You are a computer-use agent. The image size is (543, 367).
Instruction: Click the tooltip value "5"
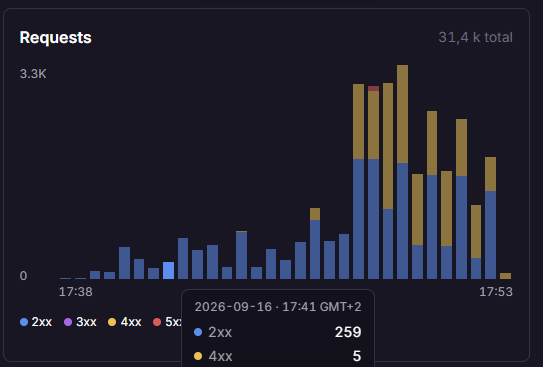pos(357,356)
